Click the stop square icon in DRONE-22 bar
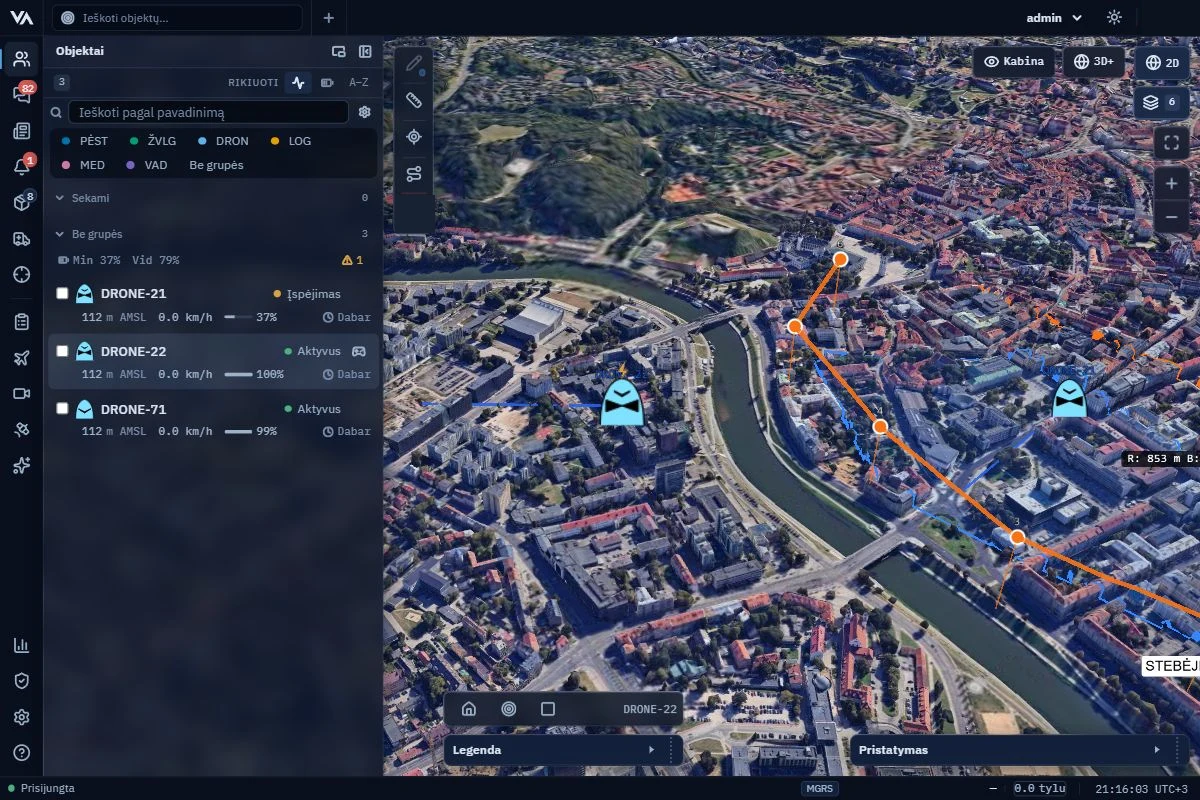This screenshot has height=800, width=1200. (x=547, y=709)
